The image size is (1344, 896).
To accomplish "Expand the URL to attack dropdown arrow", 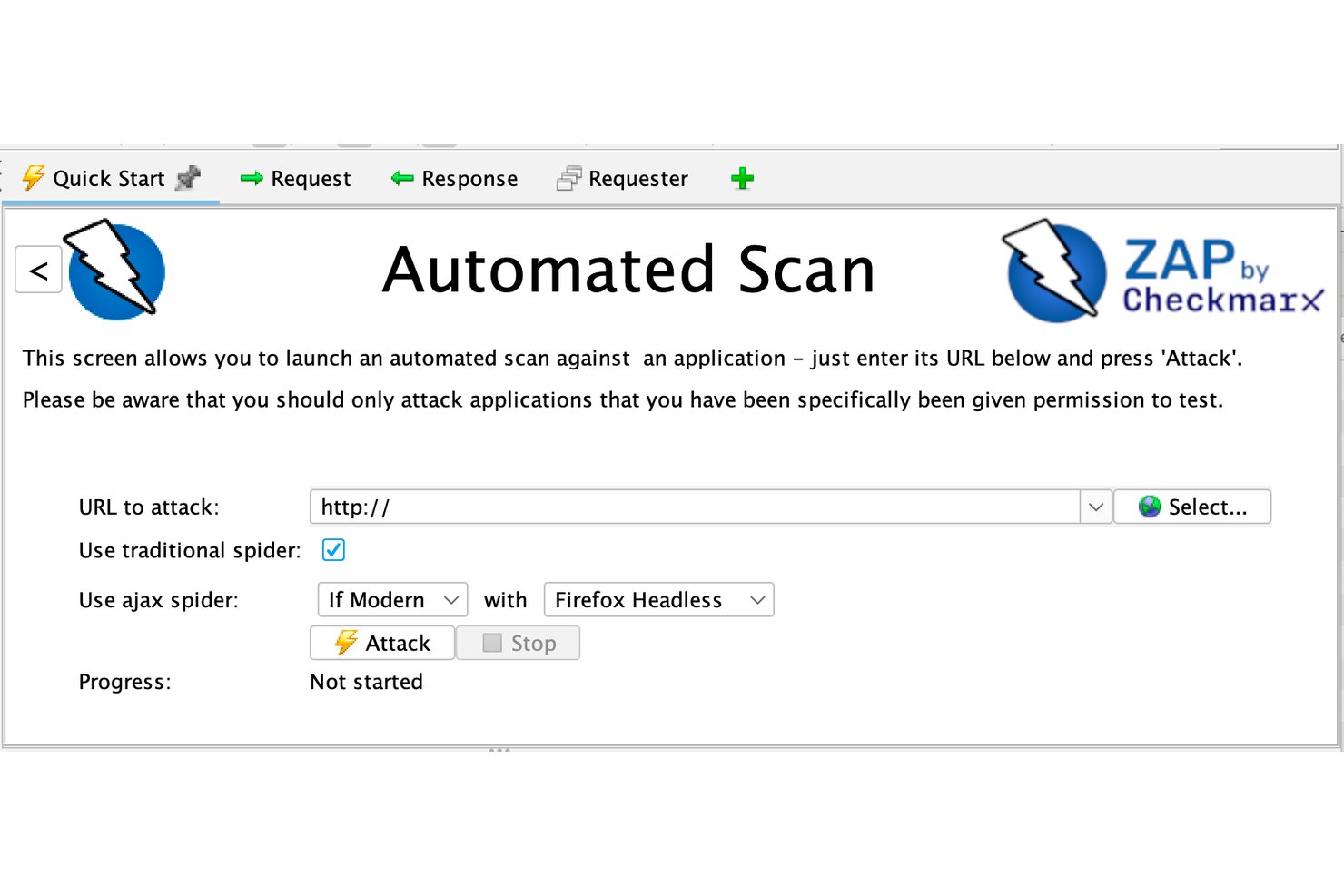I will (x=1095, y=507).
